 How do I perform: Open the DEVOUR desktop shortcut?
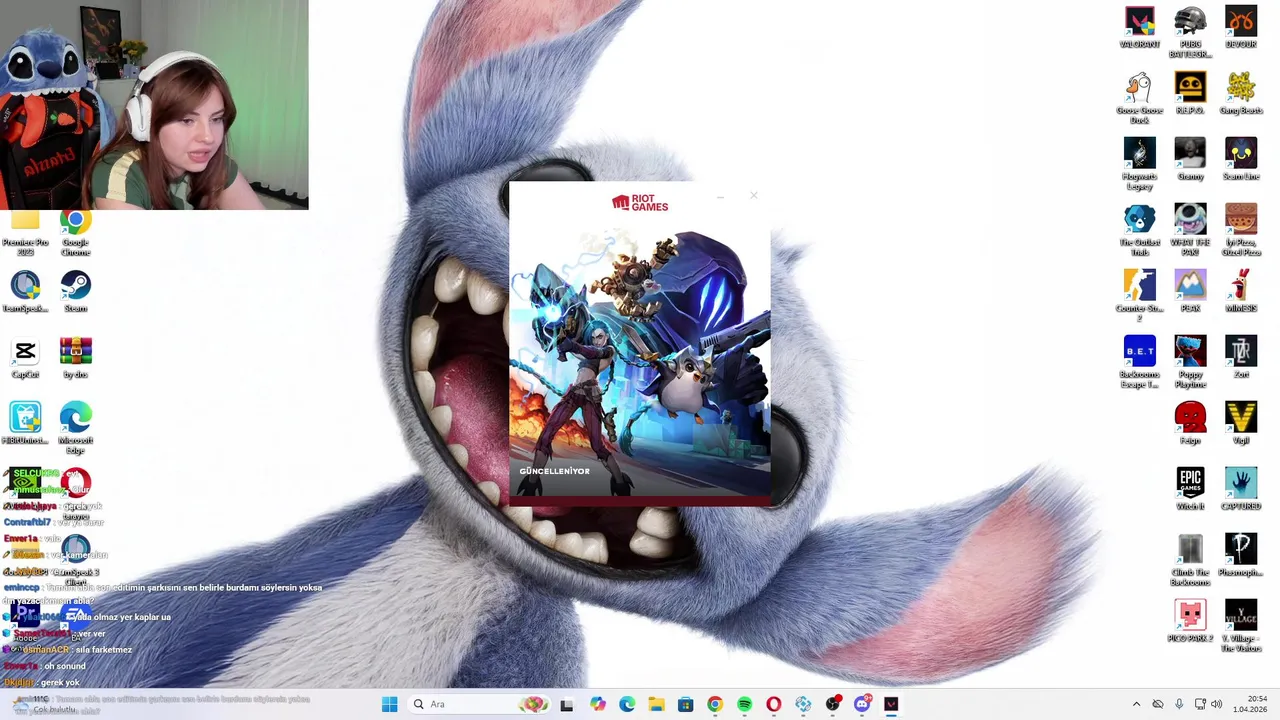pyautogui.click(x=1241, y=27)
